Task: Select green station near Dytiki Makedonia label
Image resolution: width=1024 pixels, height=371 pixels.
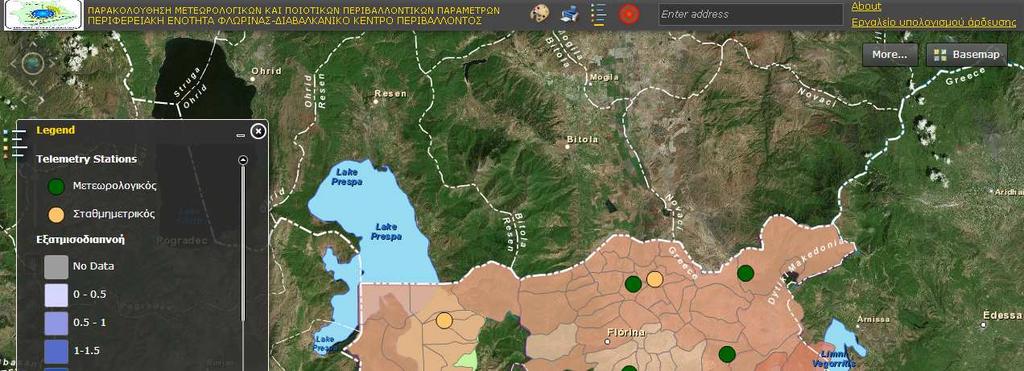Action: 745,273
